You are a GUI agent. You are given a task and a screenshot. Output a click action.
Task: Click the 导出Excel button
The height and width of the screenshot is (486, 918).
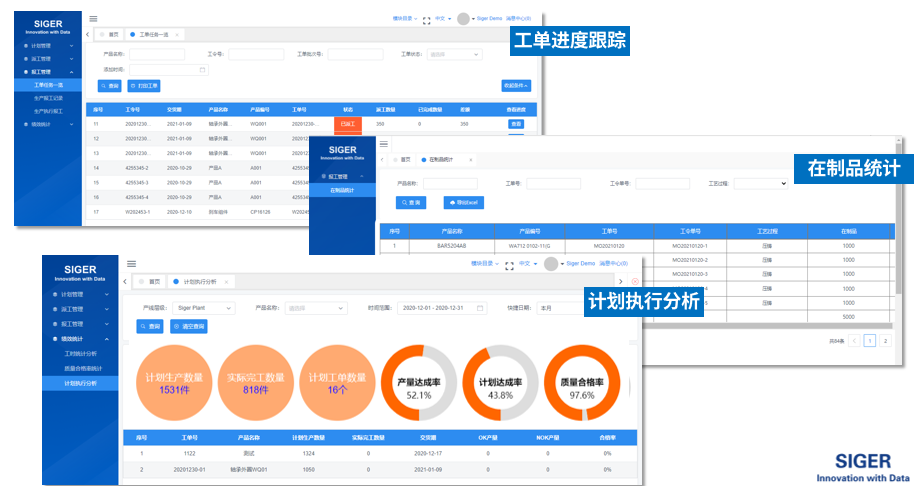coord(463,202)
